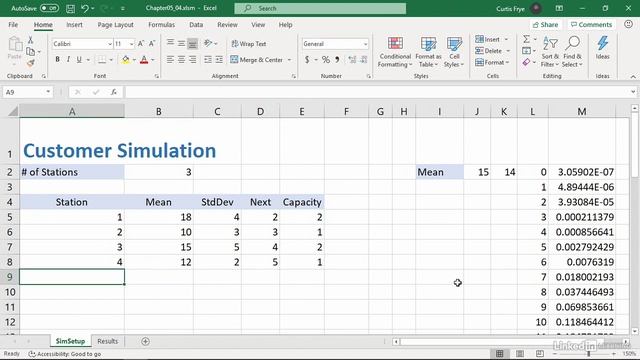Open the Name Box dropdown arrow
The height and width of the screenshot is (360, 640).
(x=48, y=92)
